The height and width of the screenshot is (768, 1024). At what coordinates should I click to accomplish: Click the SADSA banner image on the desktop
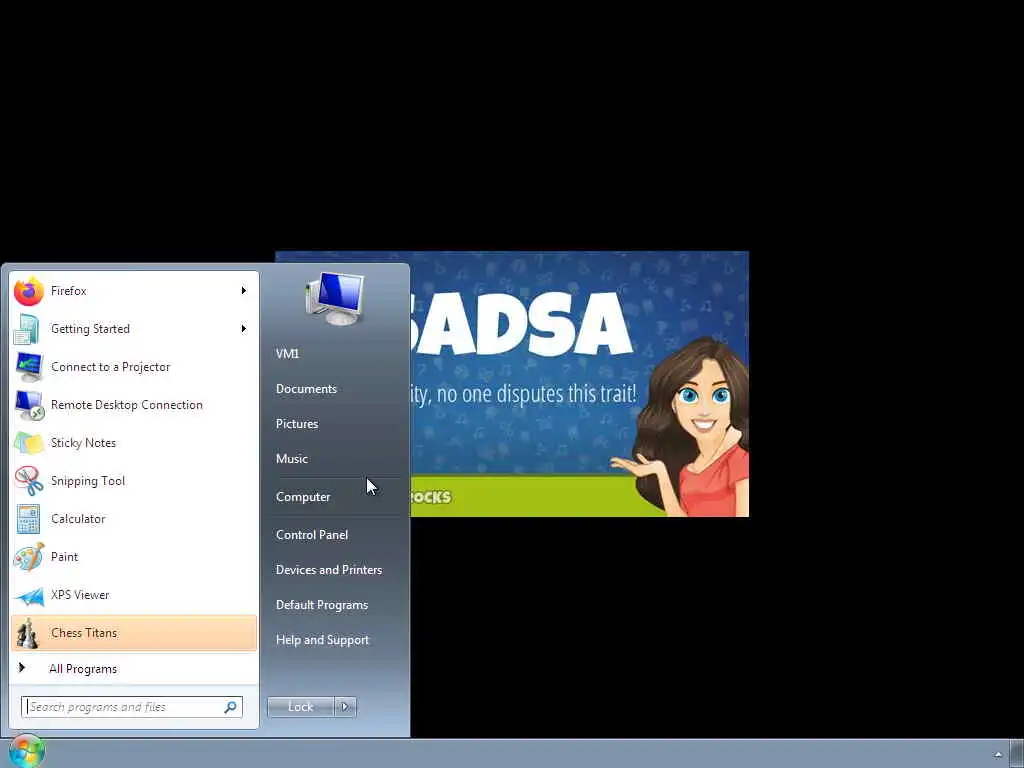(579, 383)
